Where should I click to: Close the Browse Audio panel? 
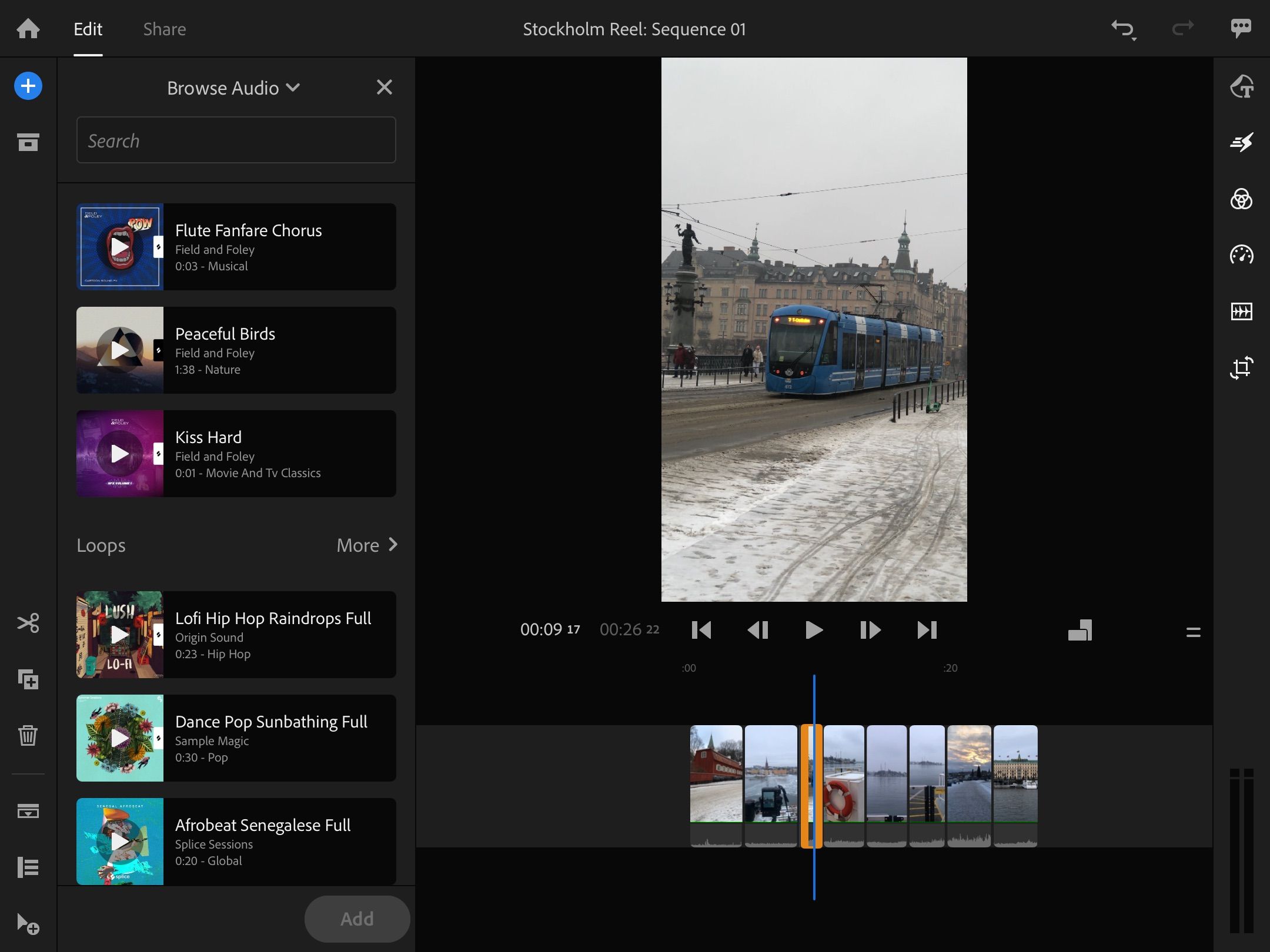(384, 88)
